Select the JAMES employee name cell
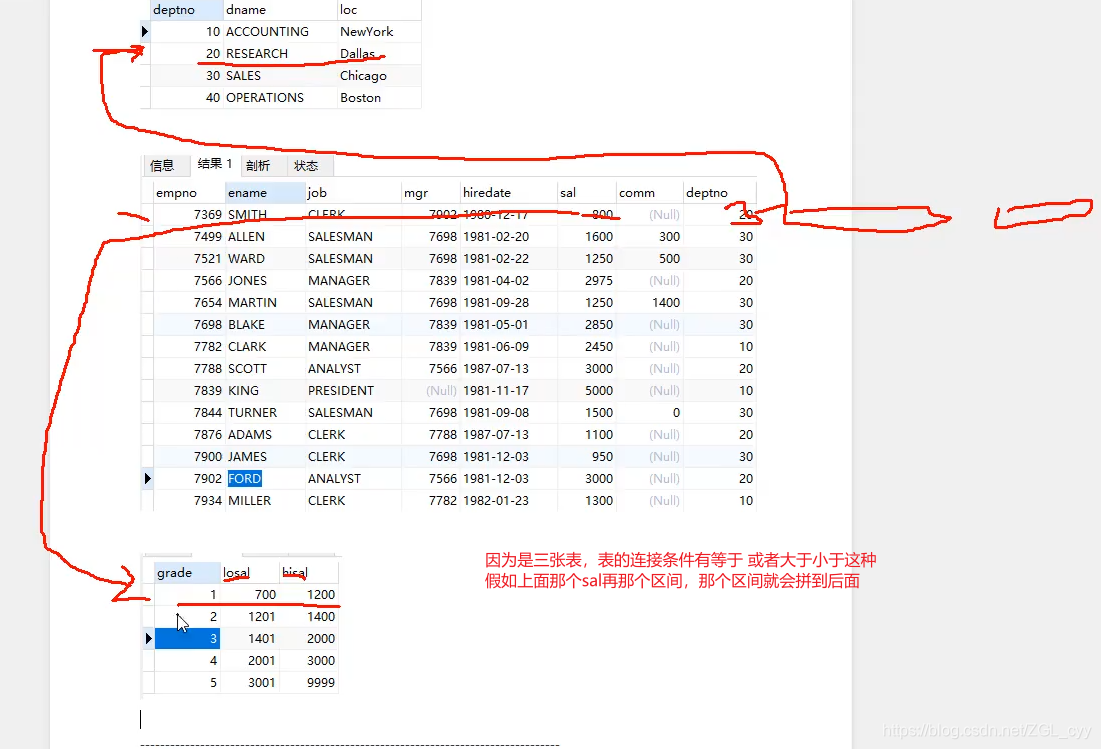Viewport: 1101px width, 749px height. 265,456
